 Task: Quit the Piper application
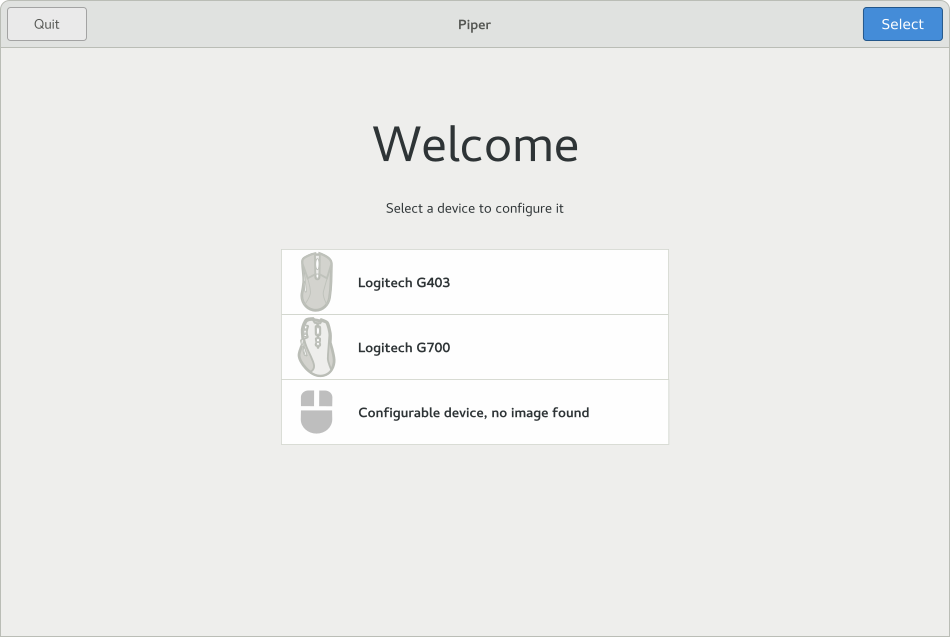47,24
